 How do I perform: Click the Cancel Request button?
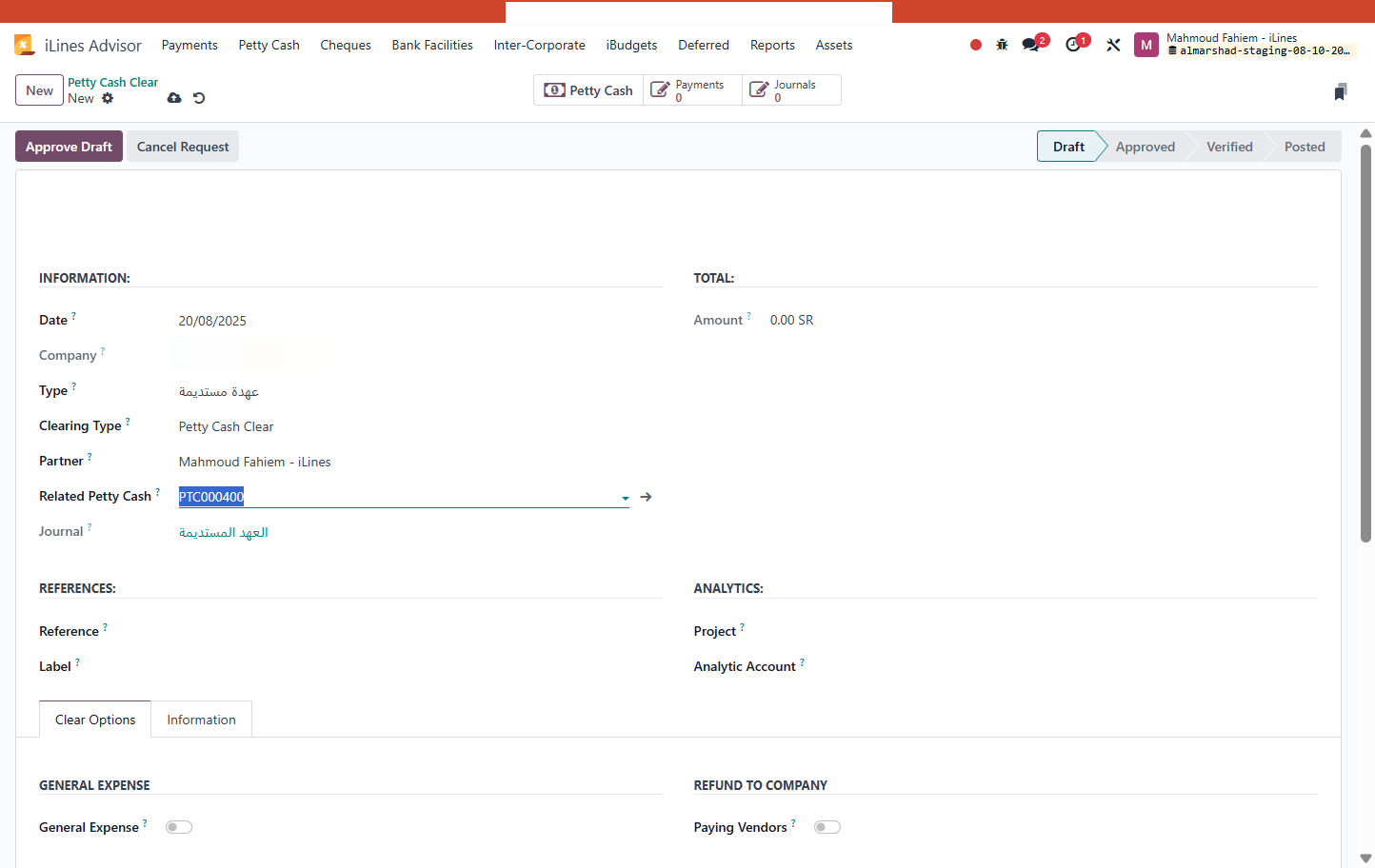(183, 147)
